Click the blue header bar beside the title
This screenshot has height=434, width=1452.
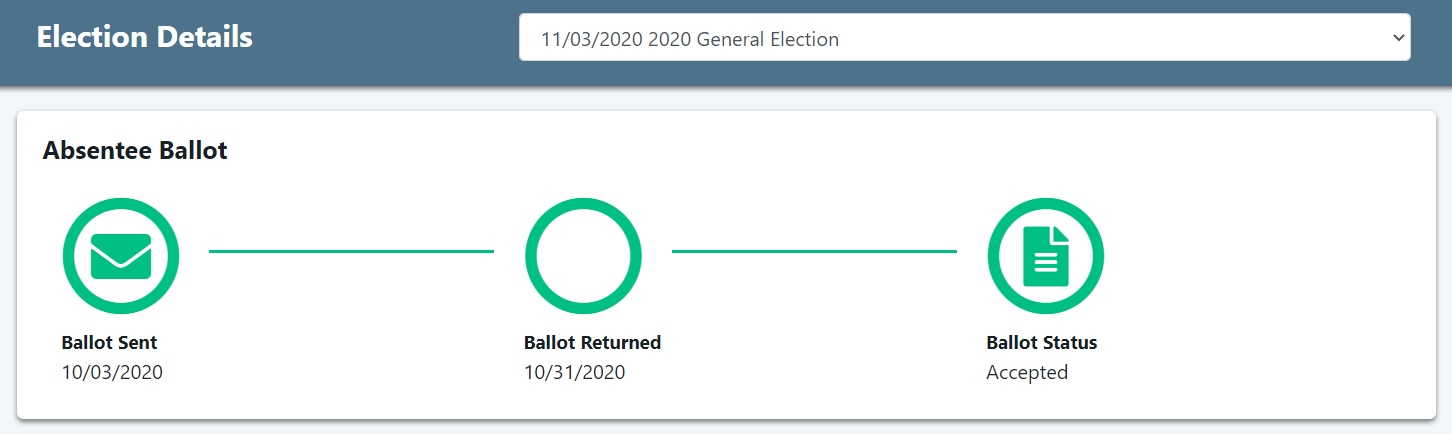(x=390, y=40)
